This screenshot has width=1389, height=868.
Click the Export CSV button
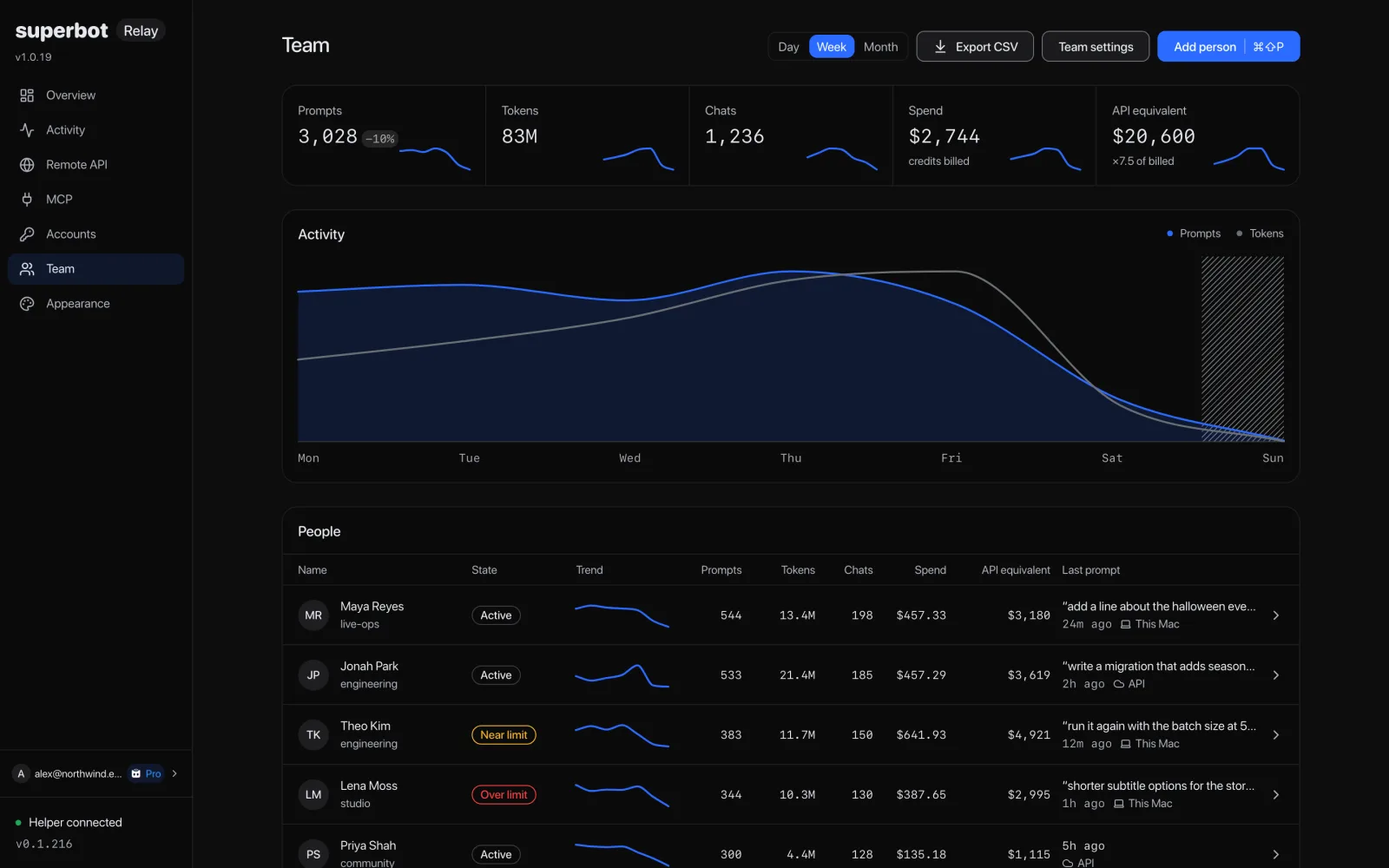click(x=975, y=47)
